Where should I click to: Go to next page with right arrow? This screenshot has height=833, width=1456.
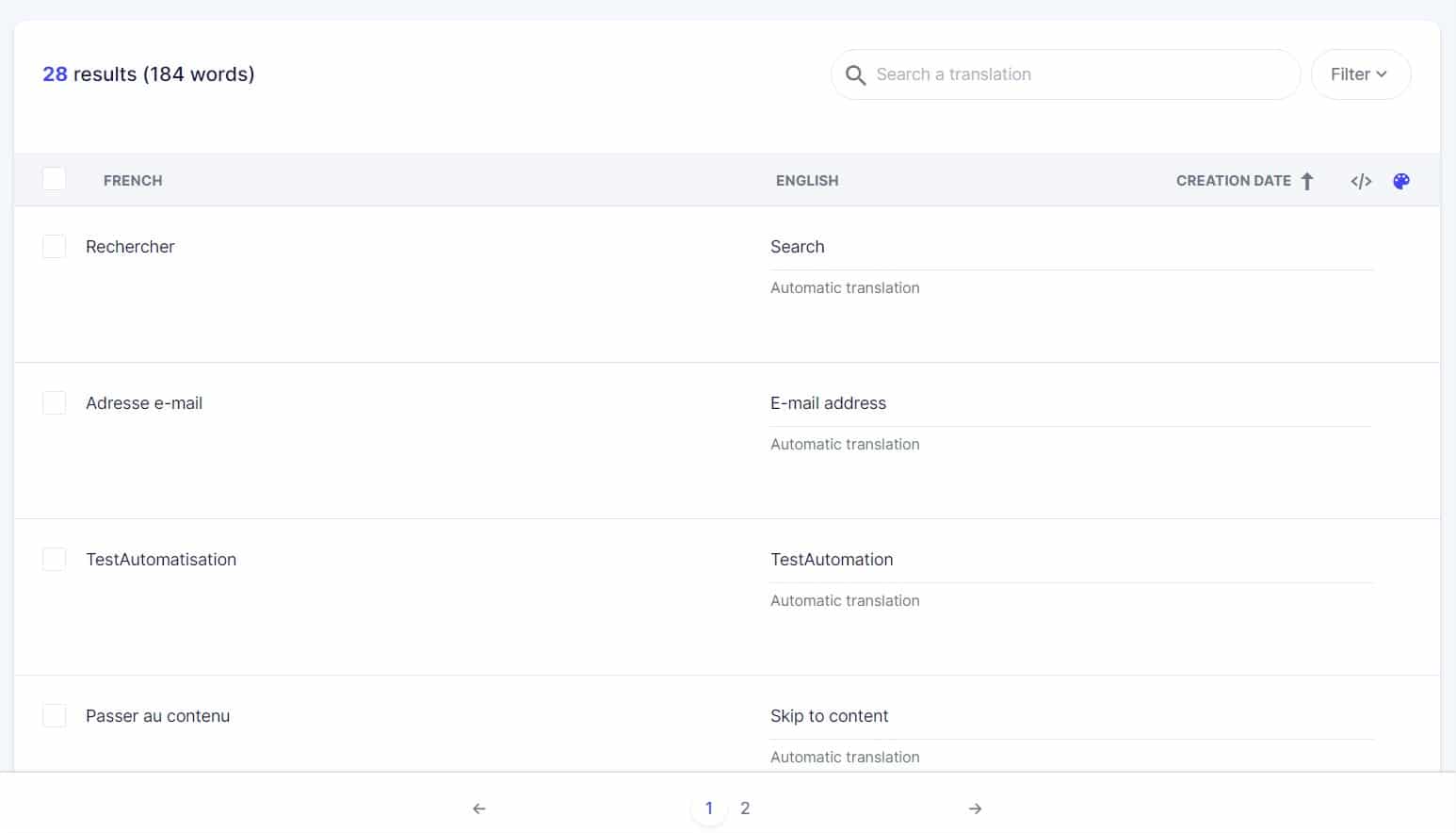click(976, 808)
